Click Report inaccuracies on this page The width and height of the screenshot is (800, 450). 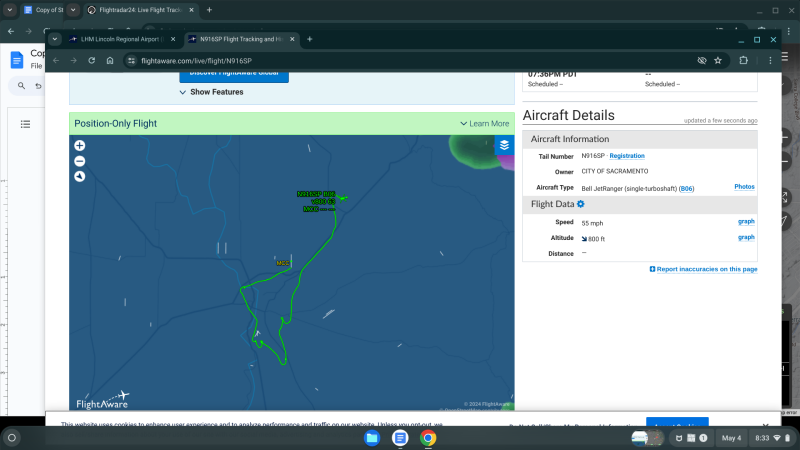703,269
